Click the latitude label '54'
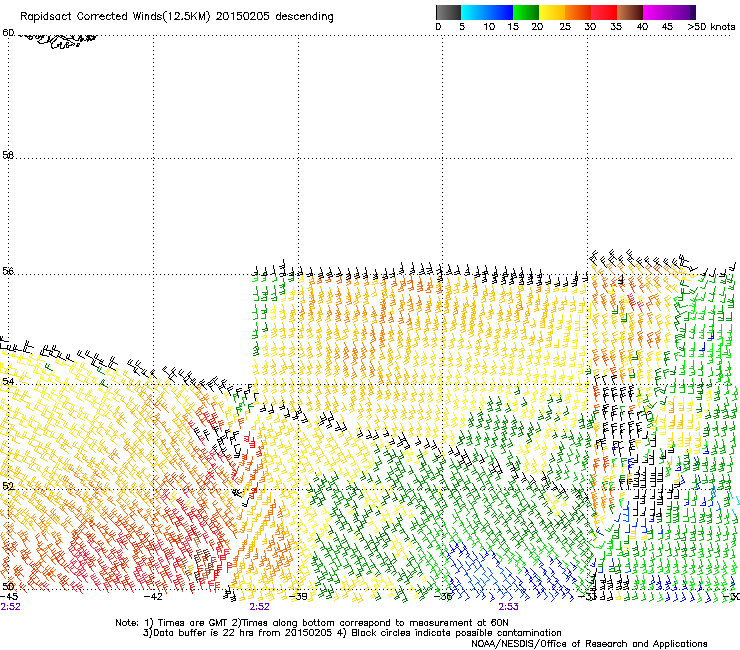The height and width of the screenshot is (650, 740). (x=8, y=381)
